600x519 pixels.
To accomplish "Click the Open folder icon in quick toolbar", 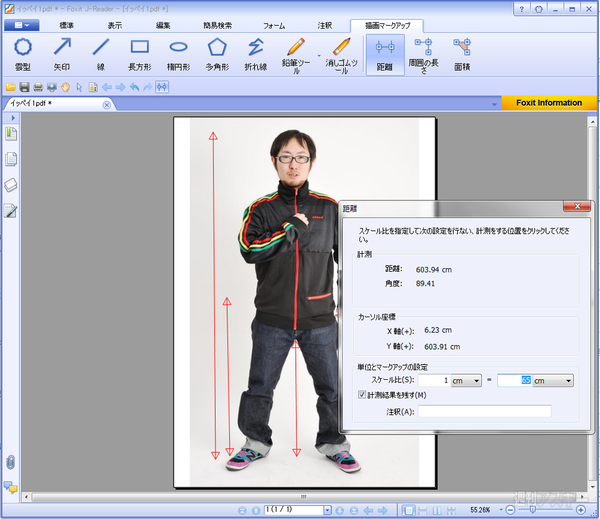I will (x=11, y=87).
